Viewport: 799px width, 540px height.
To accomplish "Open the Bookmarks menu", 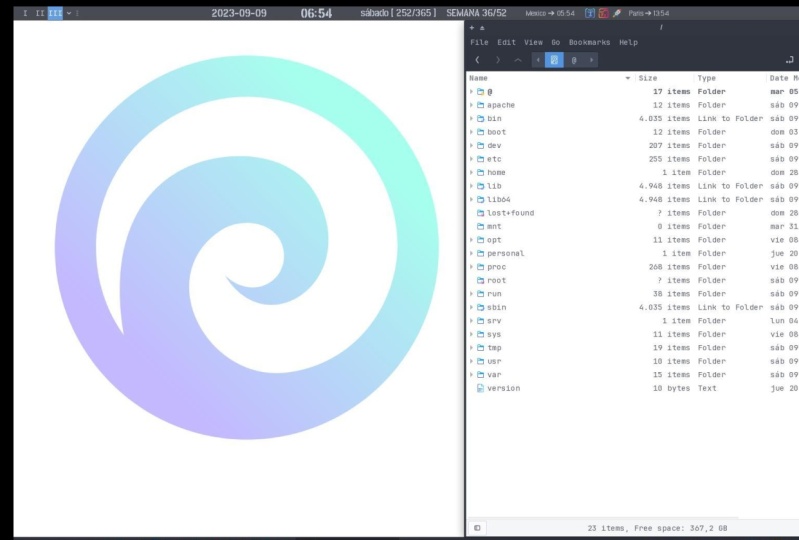I will [590, 42].
